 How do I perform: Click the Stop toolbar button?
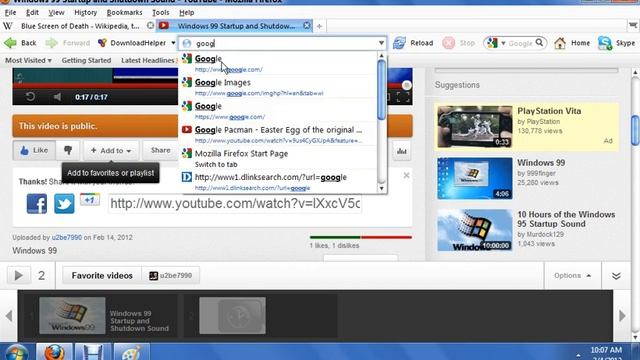coord(459,43)
